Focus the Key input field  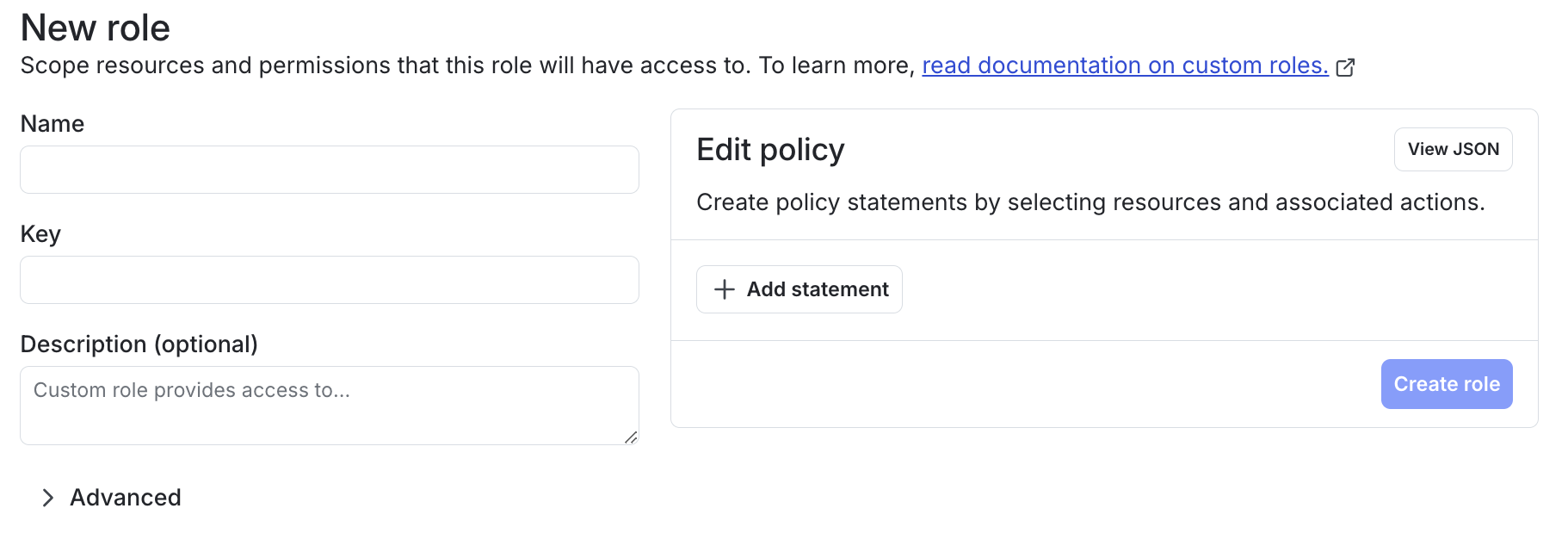pyautogui.click(x=330, y=280)
